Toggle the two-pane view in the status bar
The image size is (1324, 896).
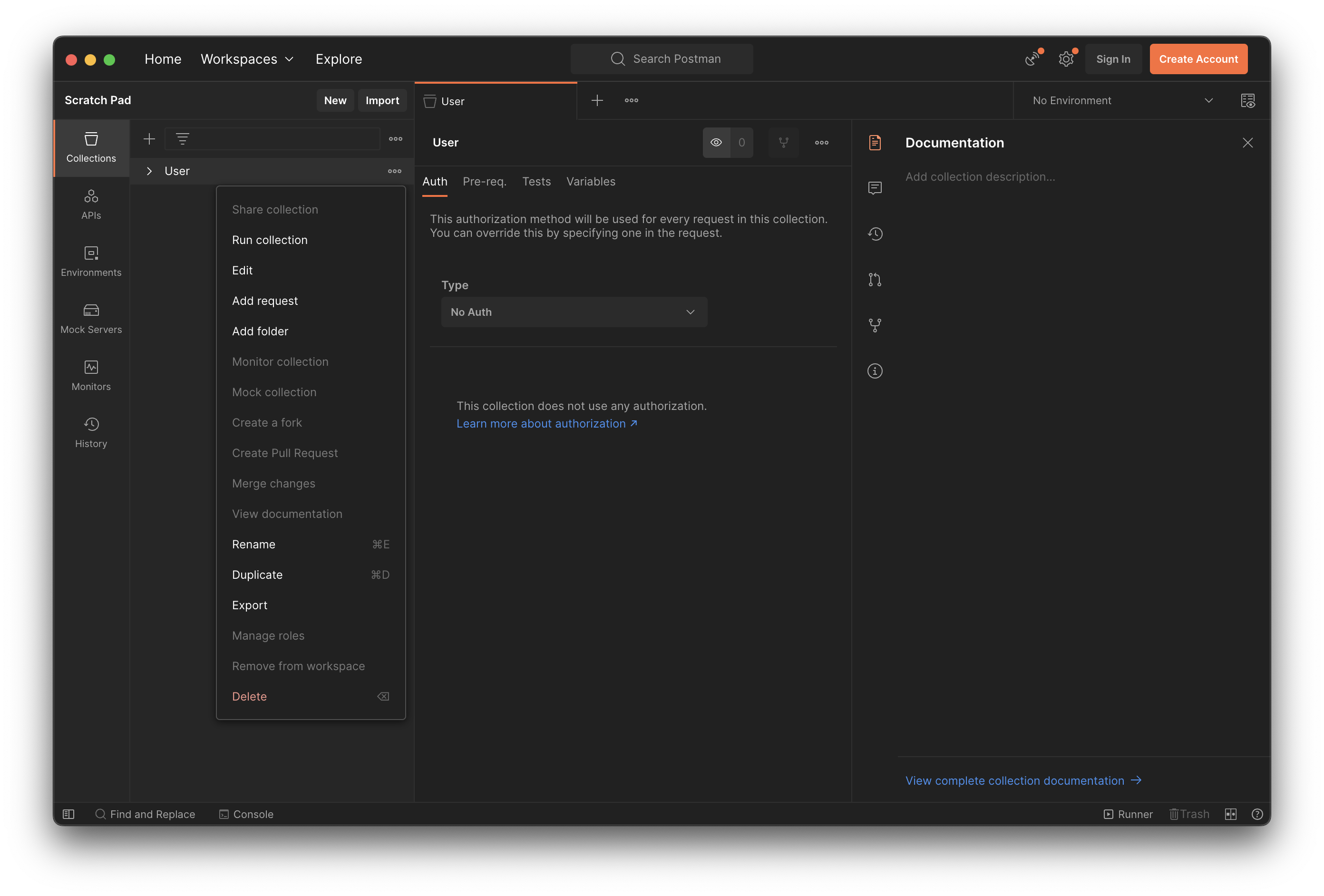click(x=1231, y=814)
